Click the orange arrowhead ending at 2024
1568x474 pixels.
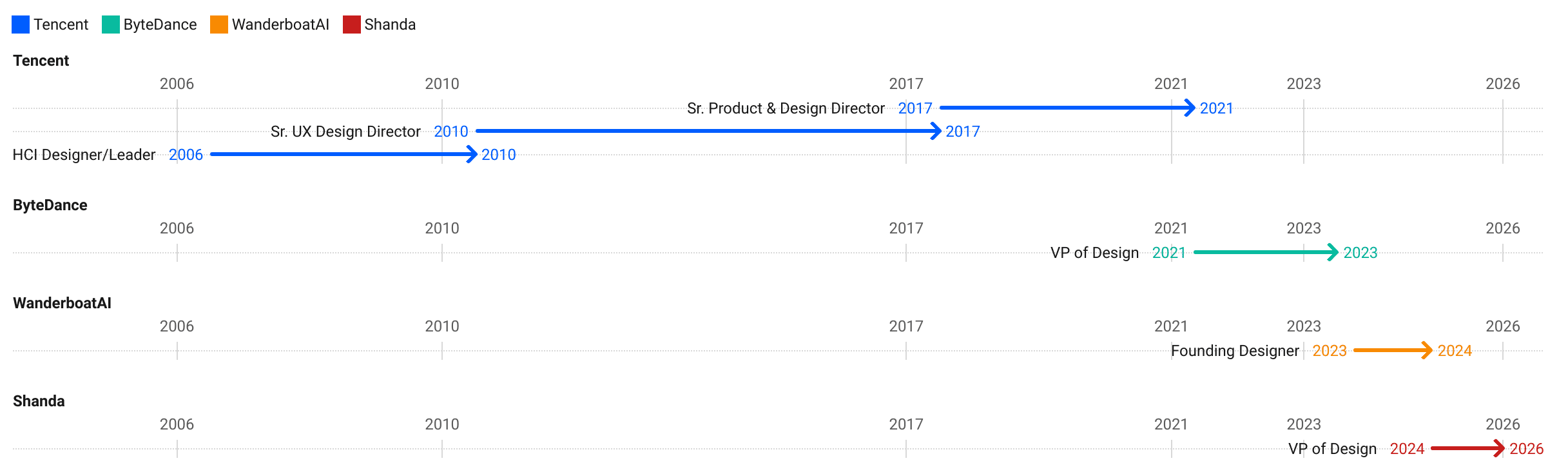click(x=1428, y=350)
